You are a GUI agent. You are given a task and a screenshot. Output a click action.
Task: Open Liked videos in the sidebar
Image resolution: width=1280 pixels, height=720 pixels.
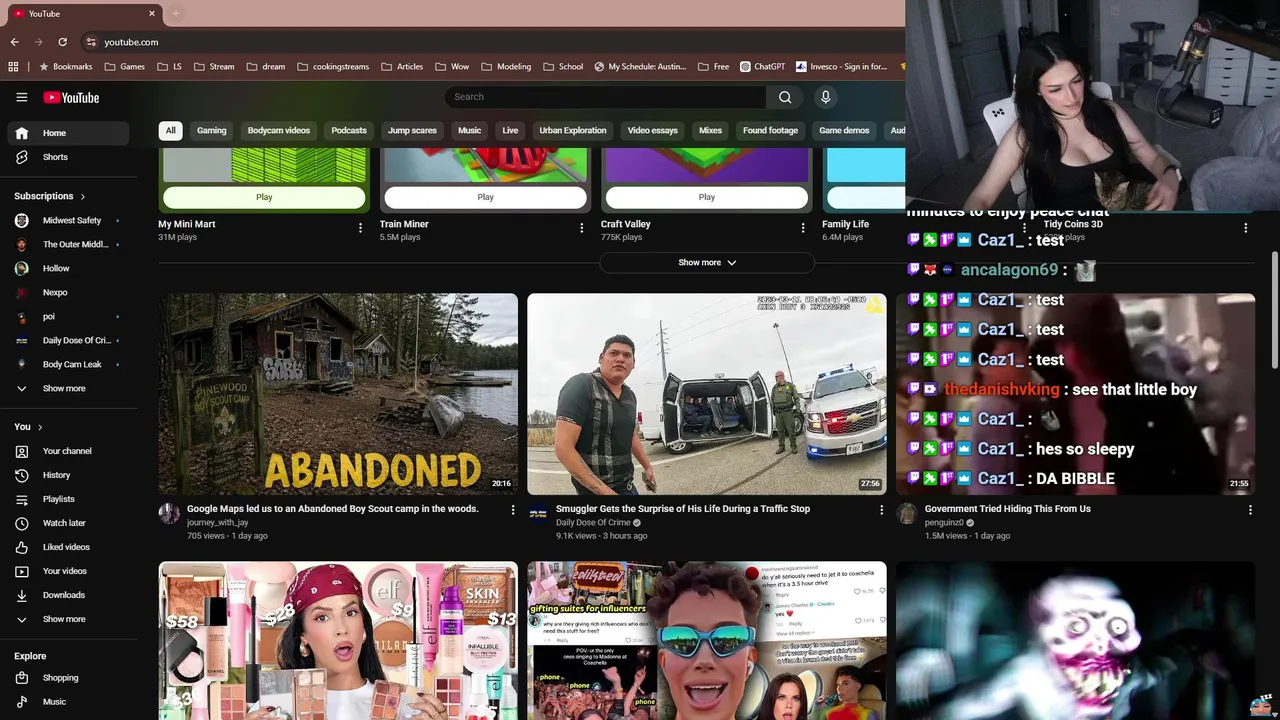[68, 547]
